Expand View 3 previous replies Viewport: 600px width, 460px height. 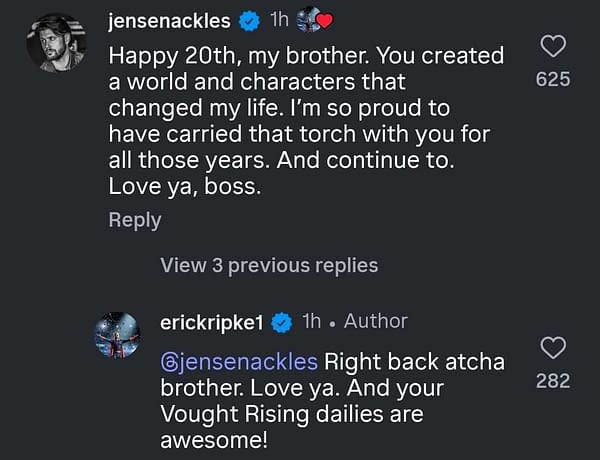268,265
